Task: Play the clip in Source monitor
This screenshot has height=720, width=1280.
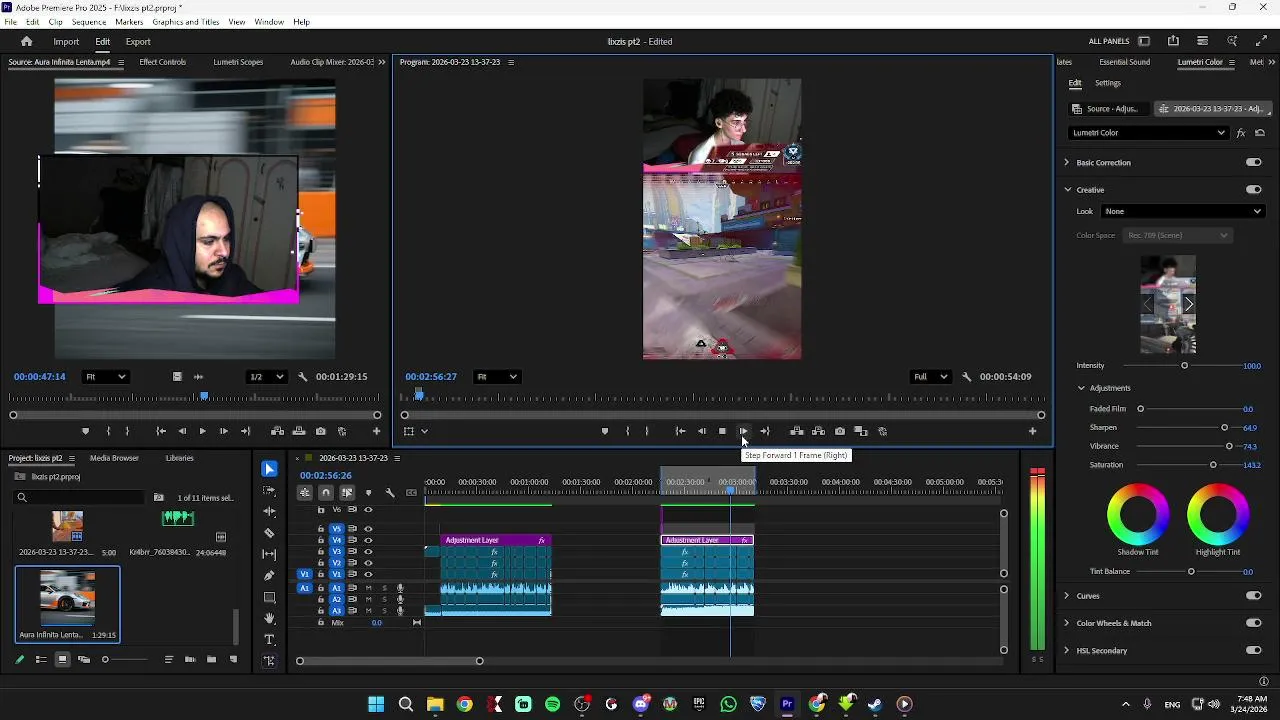Action: pyautogui.click(x=202, y=431)
